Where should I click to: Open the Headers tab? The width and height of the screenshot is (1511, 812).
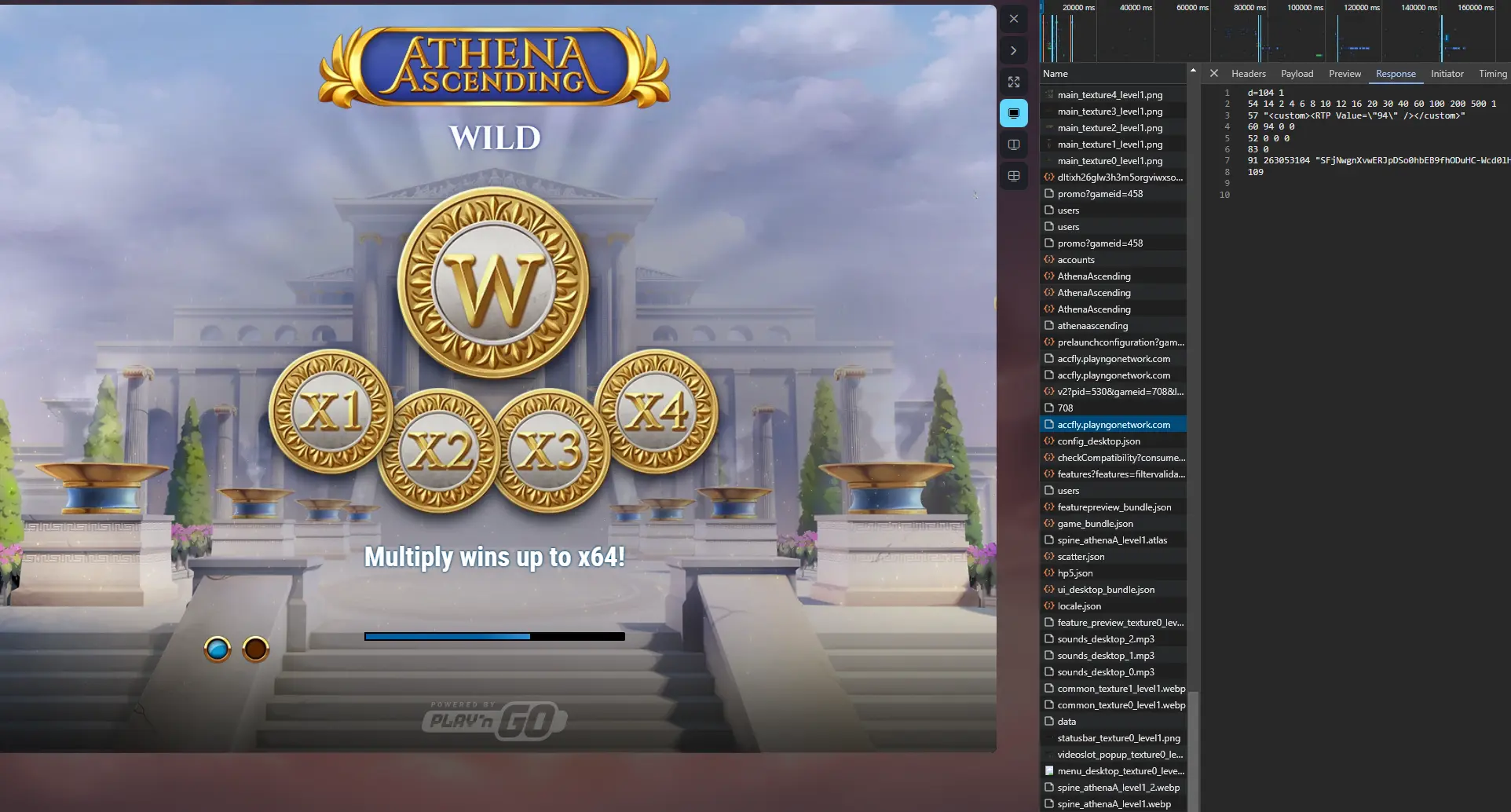click(x=1249, y=73)
